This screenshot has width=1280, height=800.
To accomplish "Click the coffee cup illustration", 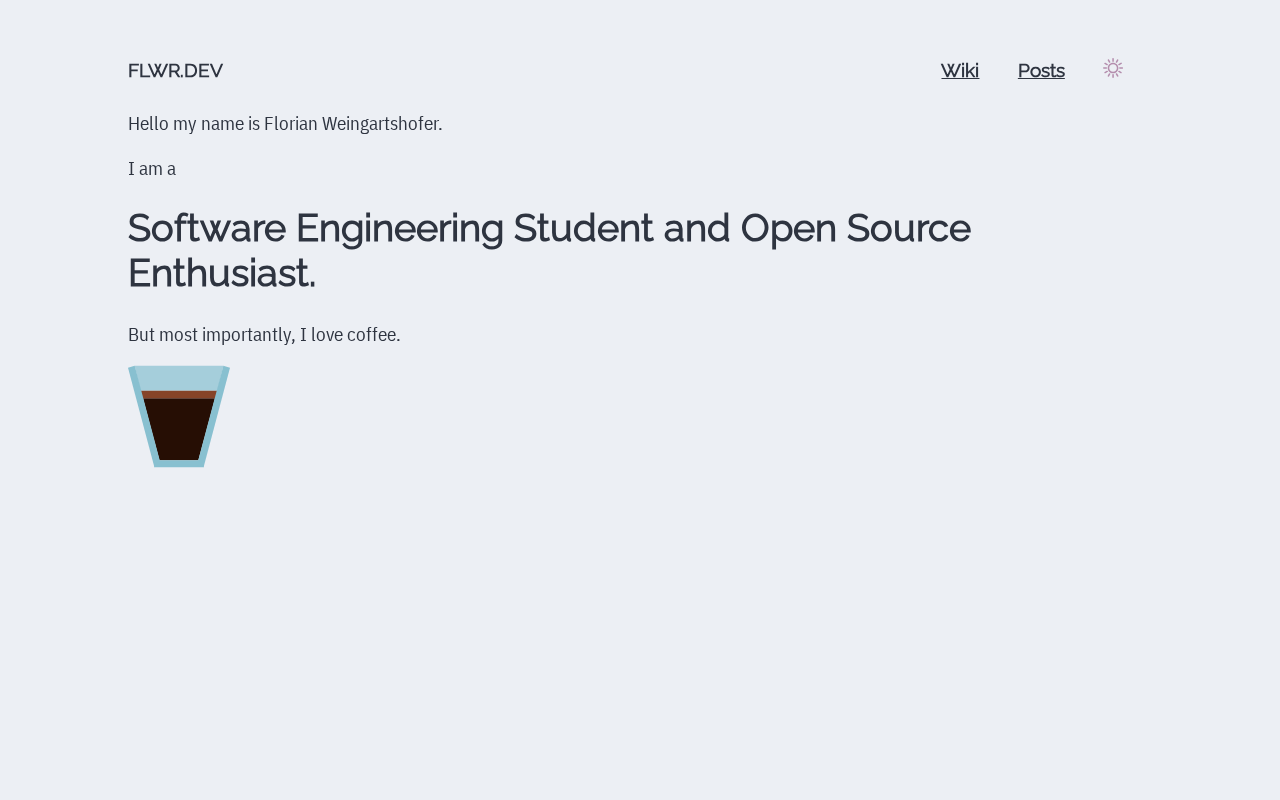I will (x=179, y=417).
